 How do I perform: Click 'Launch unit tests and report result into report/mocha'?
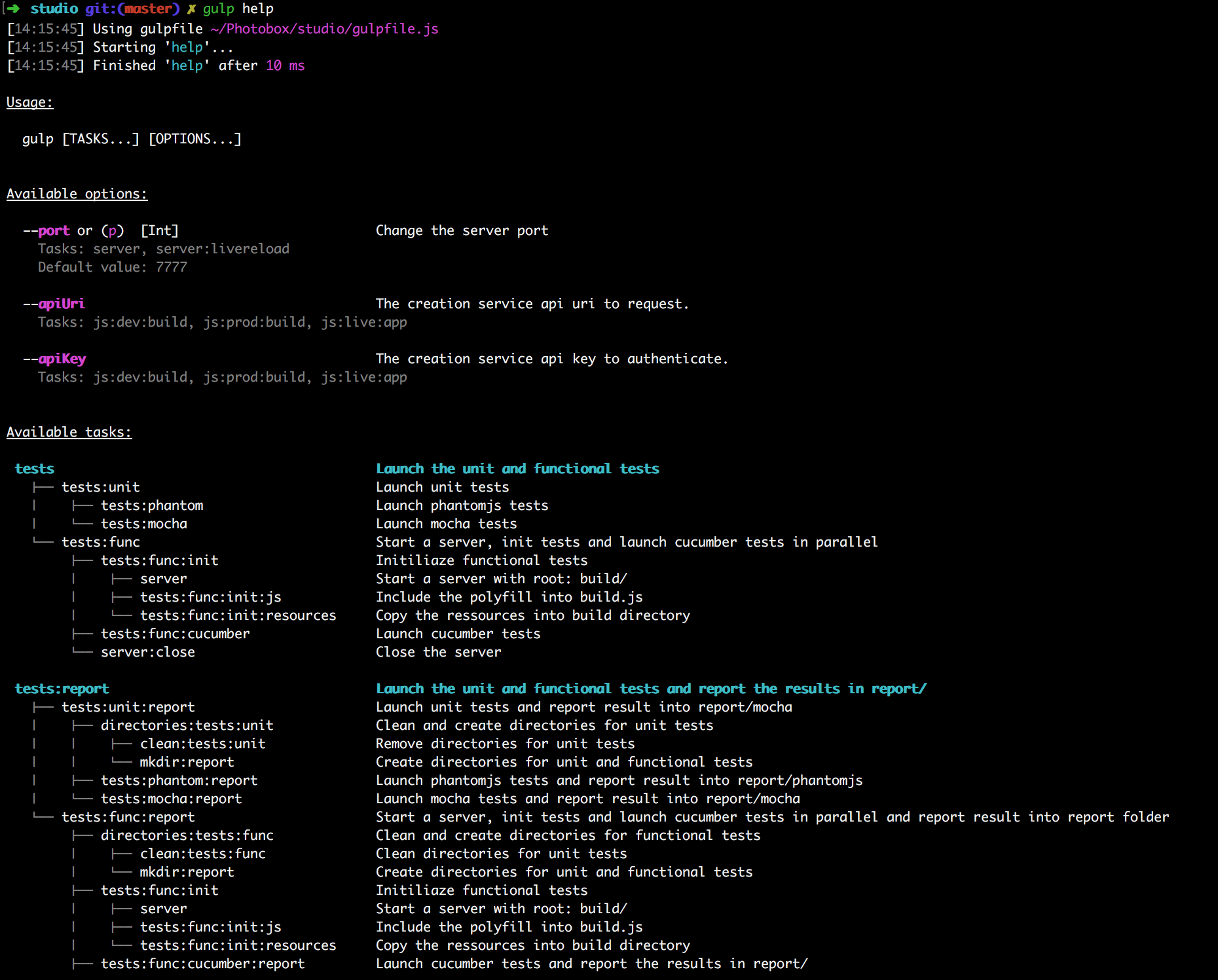click(583, 708)
